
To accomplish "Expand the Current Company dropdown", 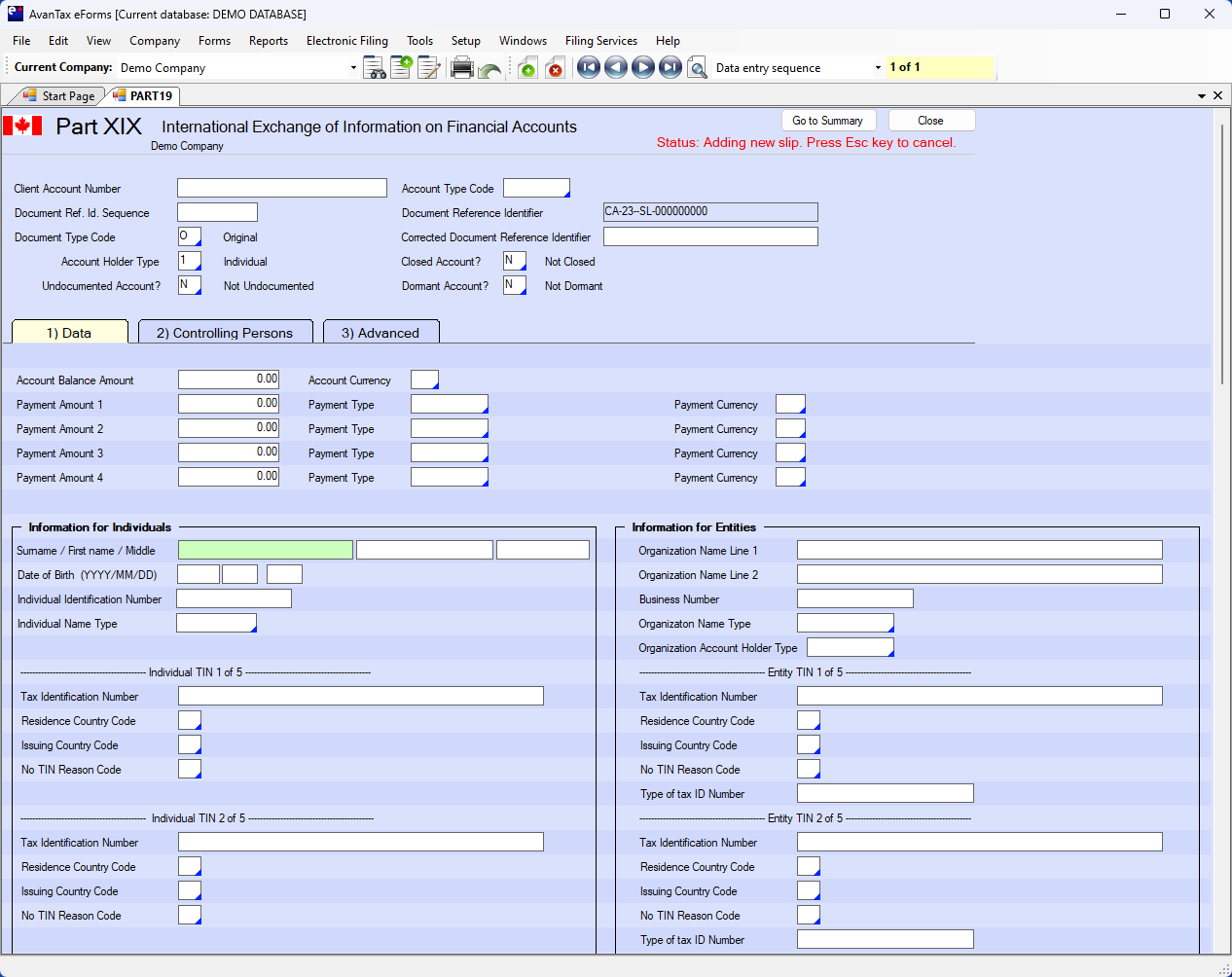I will [353, 68].
